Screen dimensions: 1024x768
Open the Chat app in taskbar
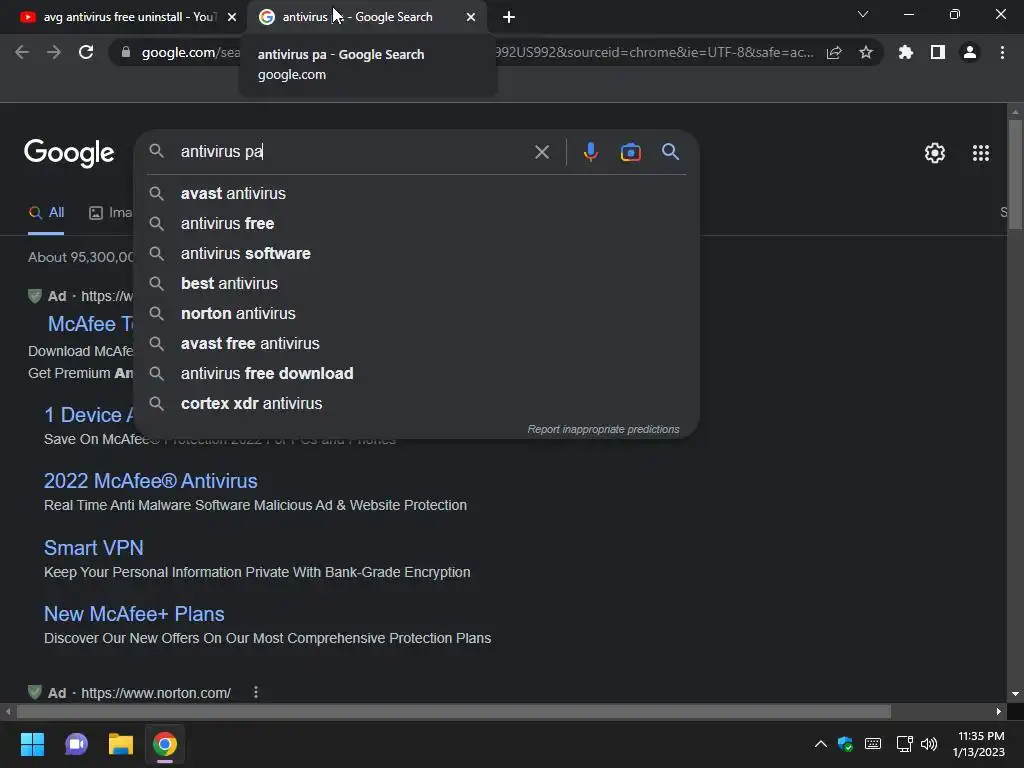click(76, 744)
